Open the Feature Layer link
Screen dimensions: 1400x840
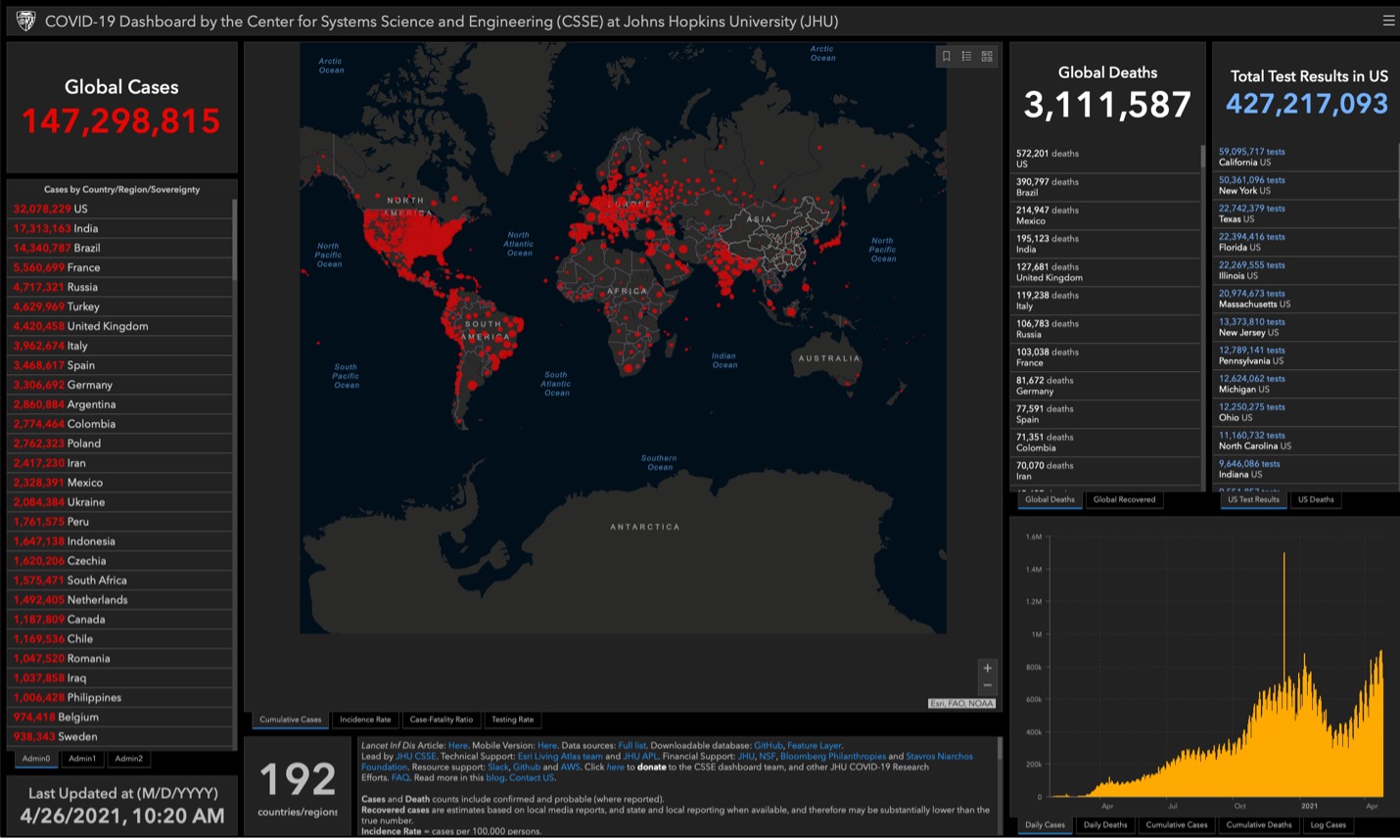814,746
